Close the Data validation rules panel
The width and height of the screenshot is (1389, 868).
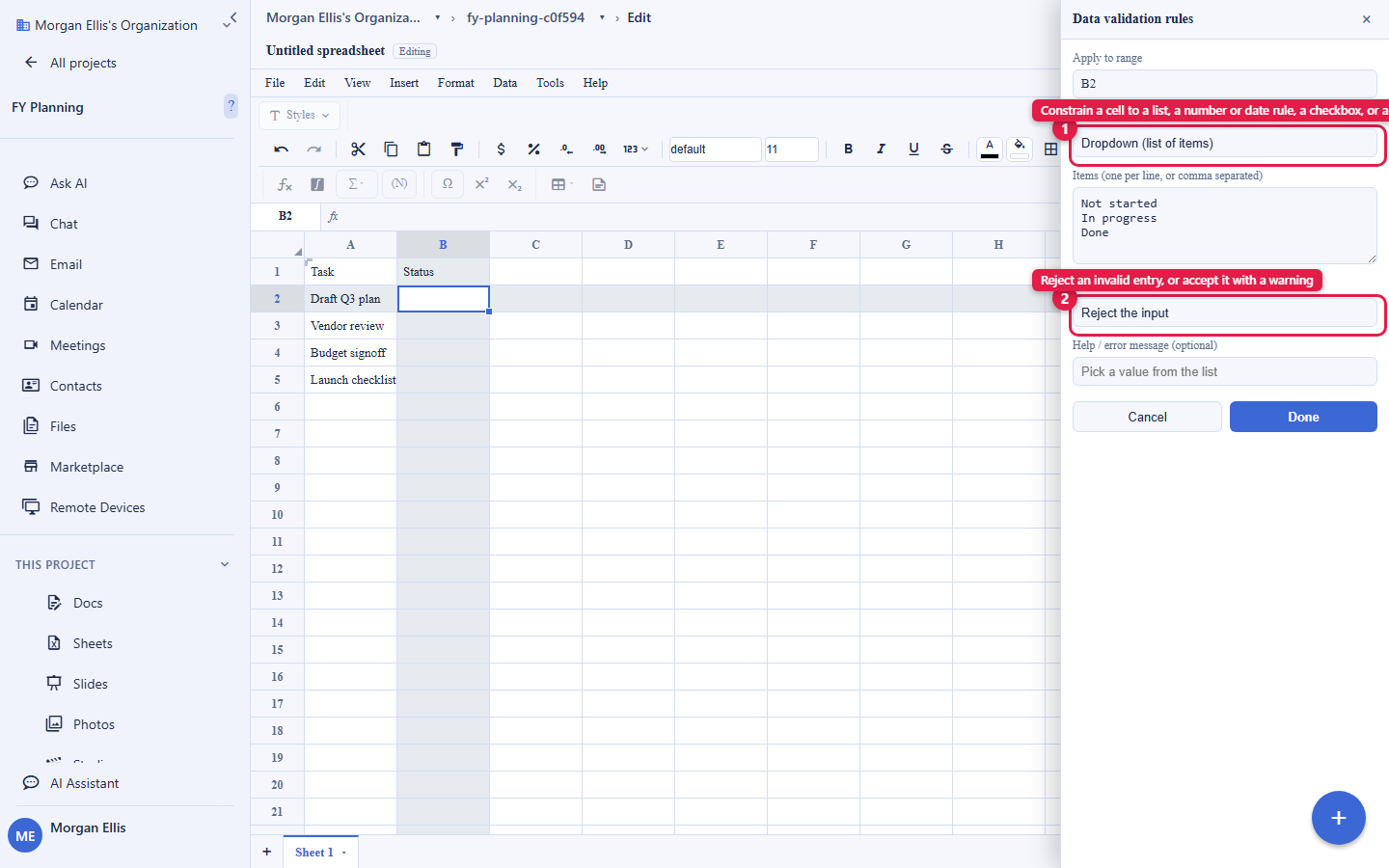[1367, 19]
